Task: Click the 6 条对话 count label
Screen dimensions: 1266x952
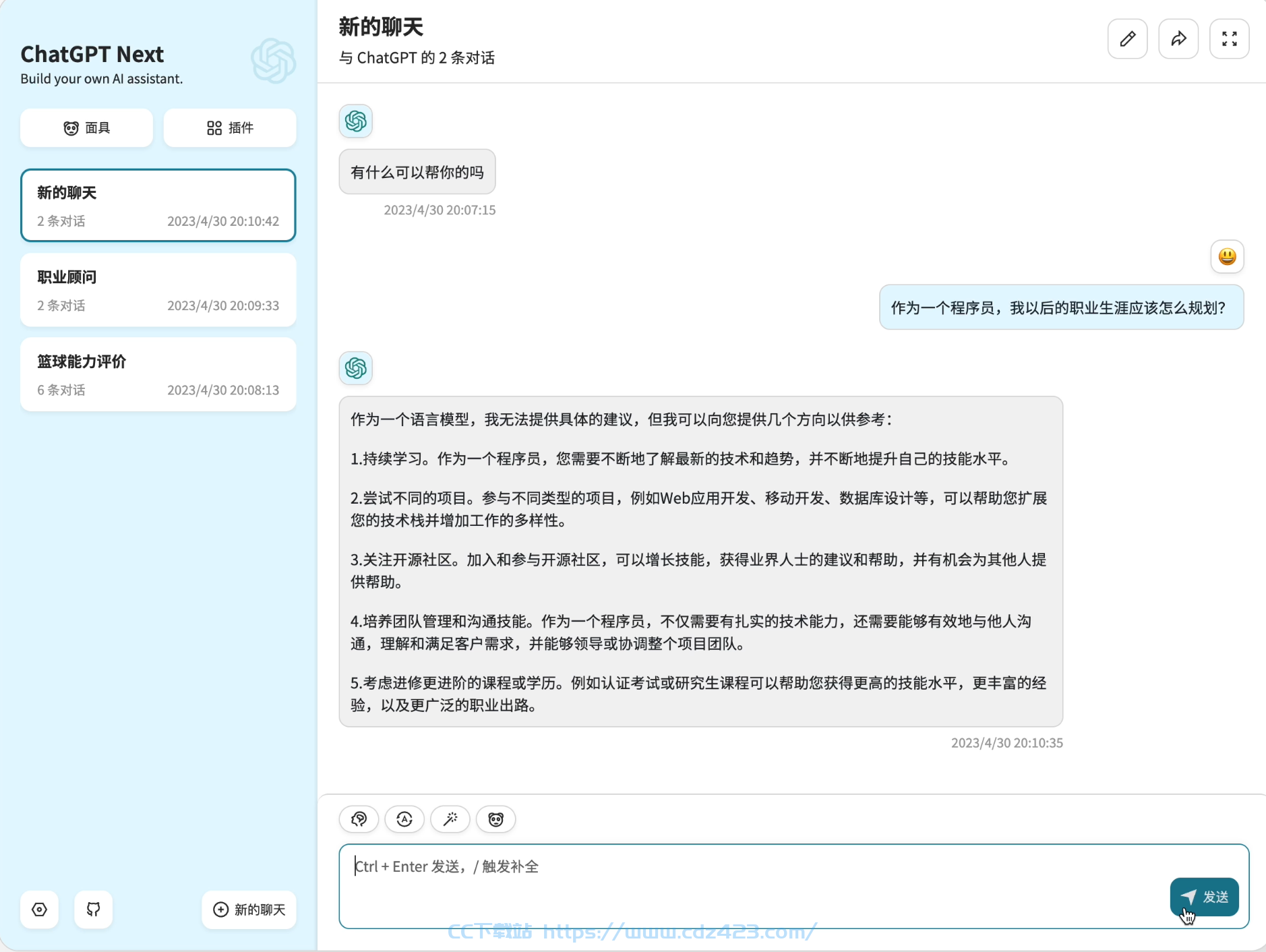Action: [61, 390]
